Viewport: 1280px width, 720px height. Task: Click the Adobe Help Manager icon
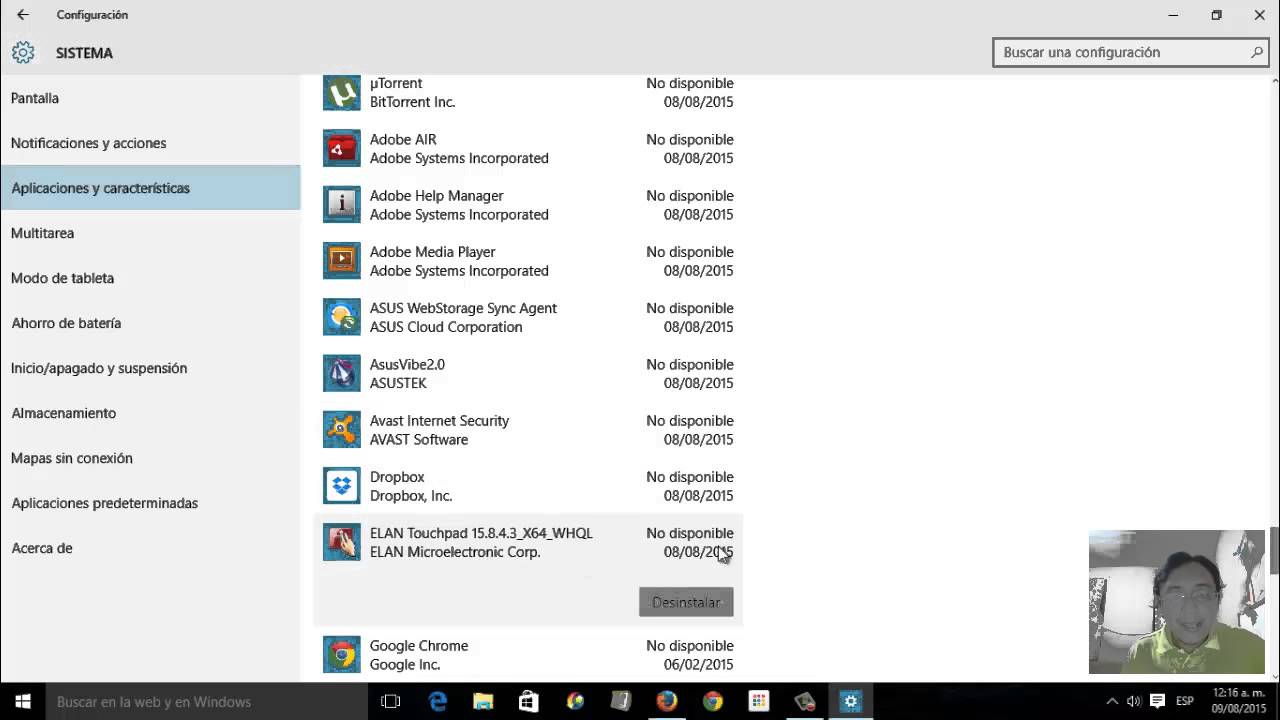(x=342, y=204)
